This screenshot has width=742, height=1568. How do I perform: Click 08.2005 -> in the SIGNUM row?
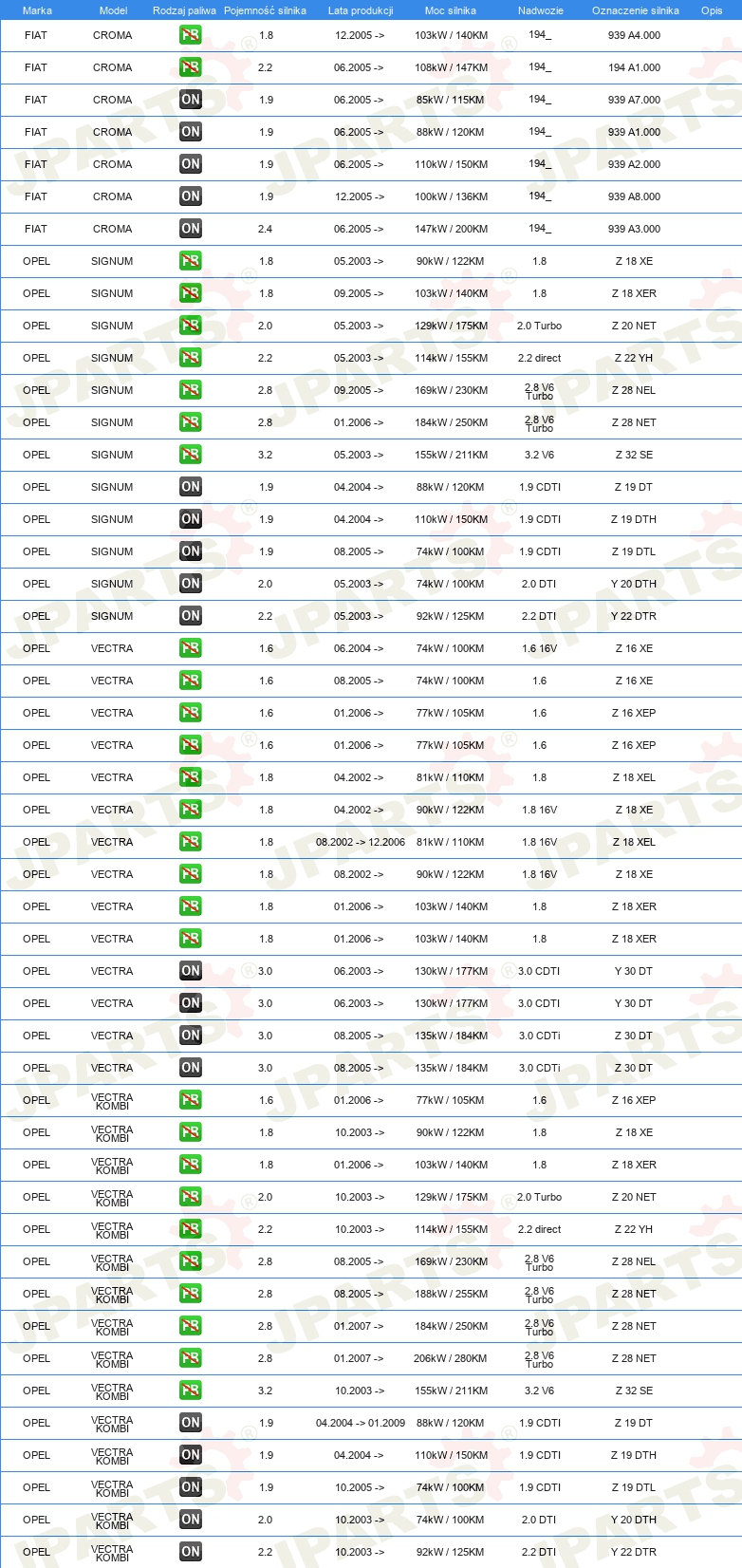pyautogui.click(x=359, y=551)
